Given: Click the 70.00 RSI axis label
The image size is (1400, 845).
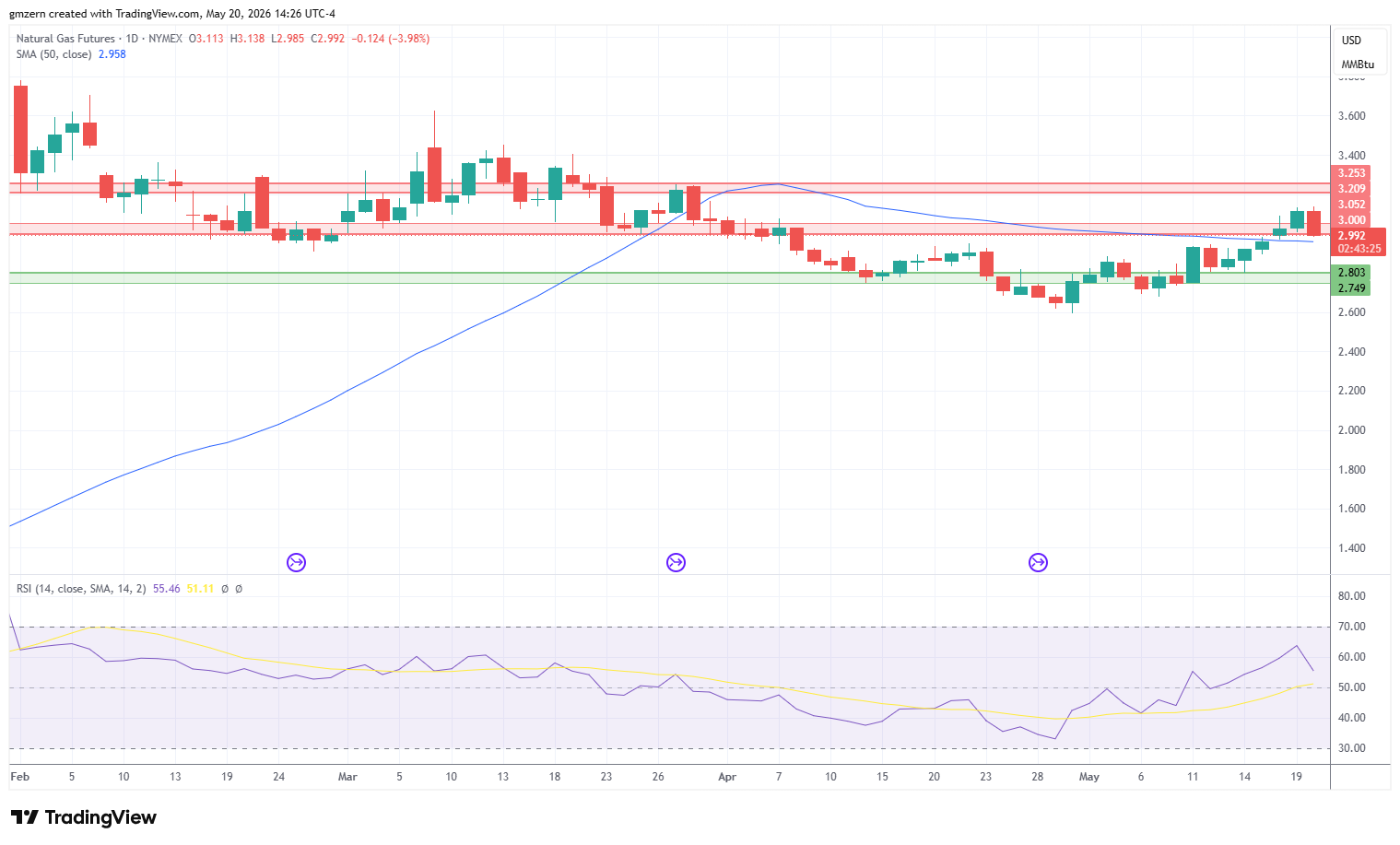Looking at the screenshot, I should (1352, 627).
